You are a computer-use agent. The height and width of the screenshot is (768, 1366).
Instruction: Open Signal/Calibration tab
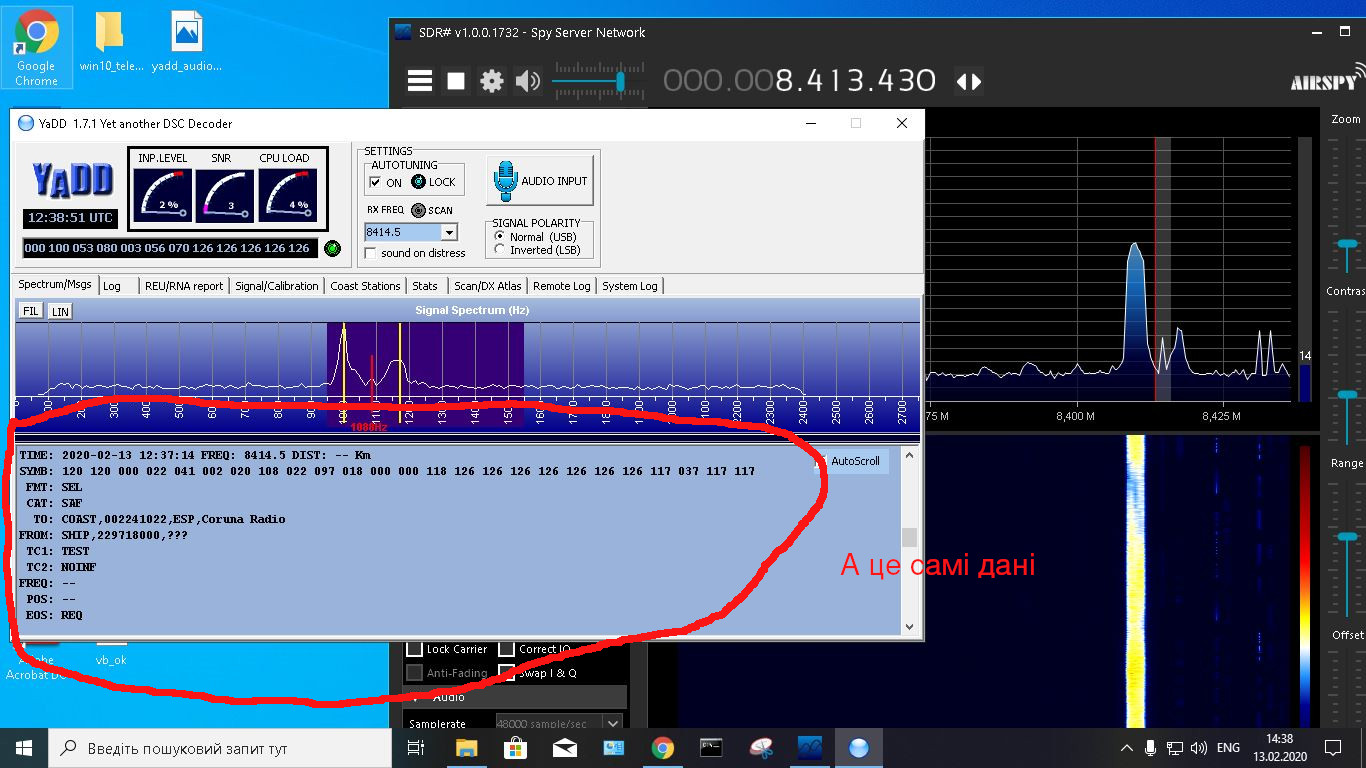277,286
